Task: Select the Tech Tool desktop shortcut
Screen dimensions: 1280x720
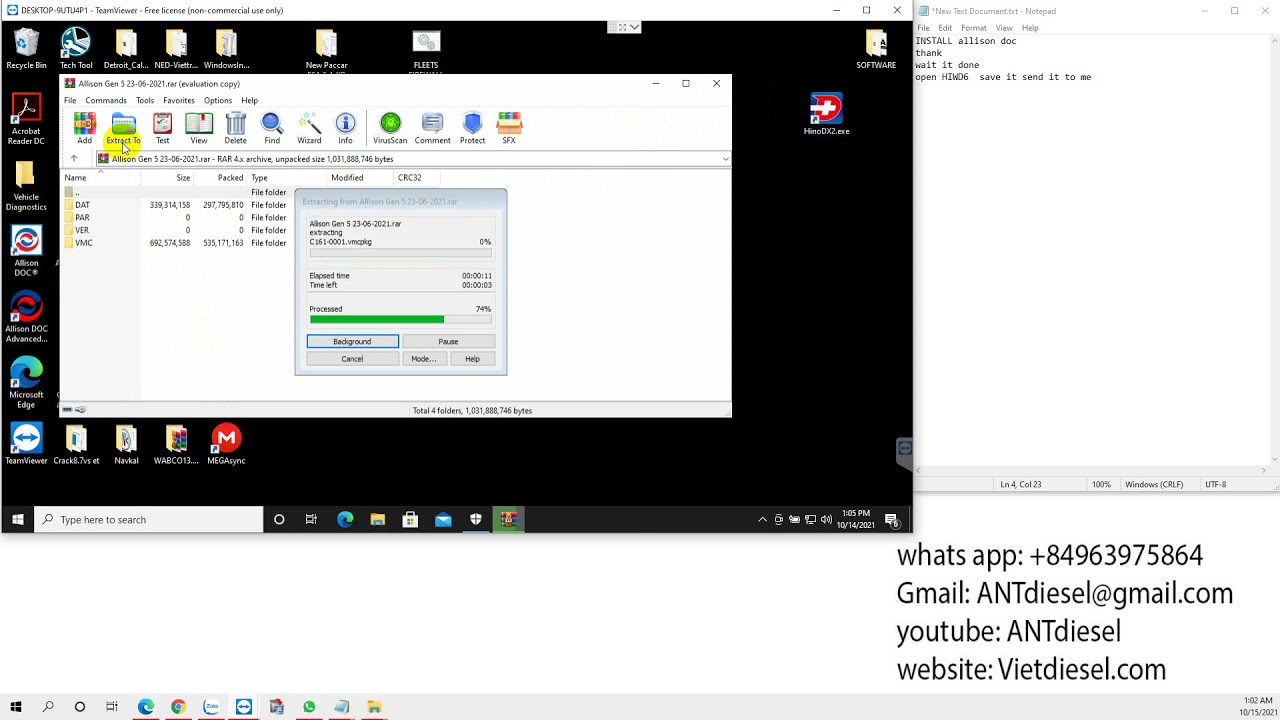Action: [x=76, y=48]
